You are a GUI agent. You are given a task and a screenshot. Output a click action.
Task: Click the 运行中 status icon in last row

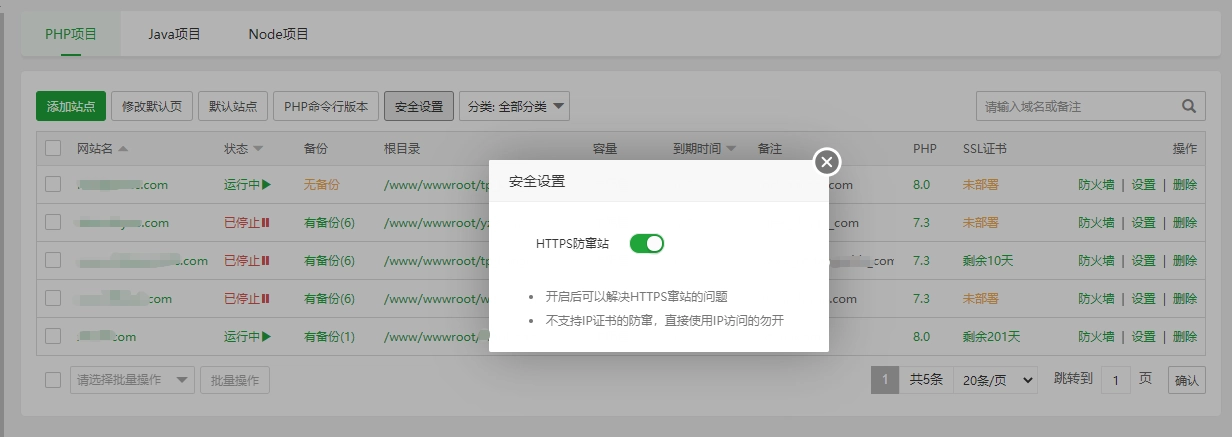click(x=267, y=337)
